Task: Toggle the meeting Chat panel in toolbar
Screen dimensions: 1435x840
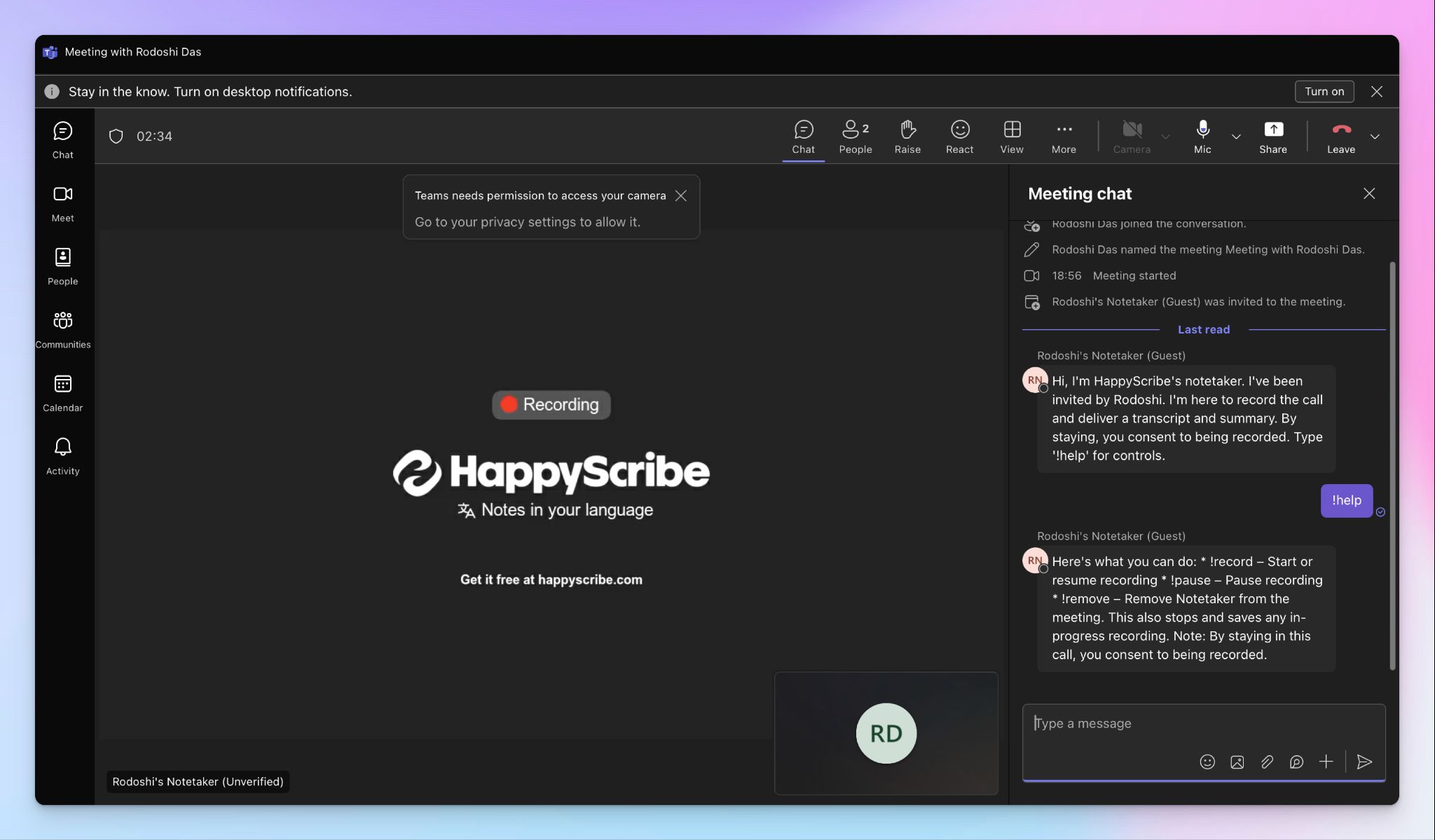Action: (803, 137)
